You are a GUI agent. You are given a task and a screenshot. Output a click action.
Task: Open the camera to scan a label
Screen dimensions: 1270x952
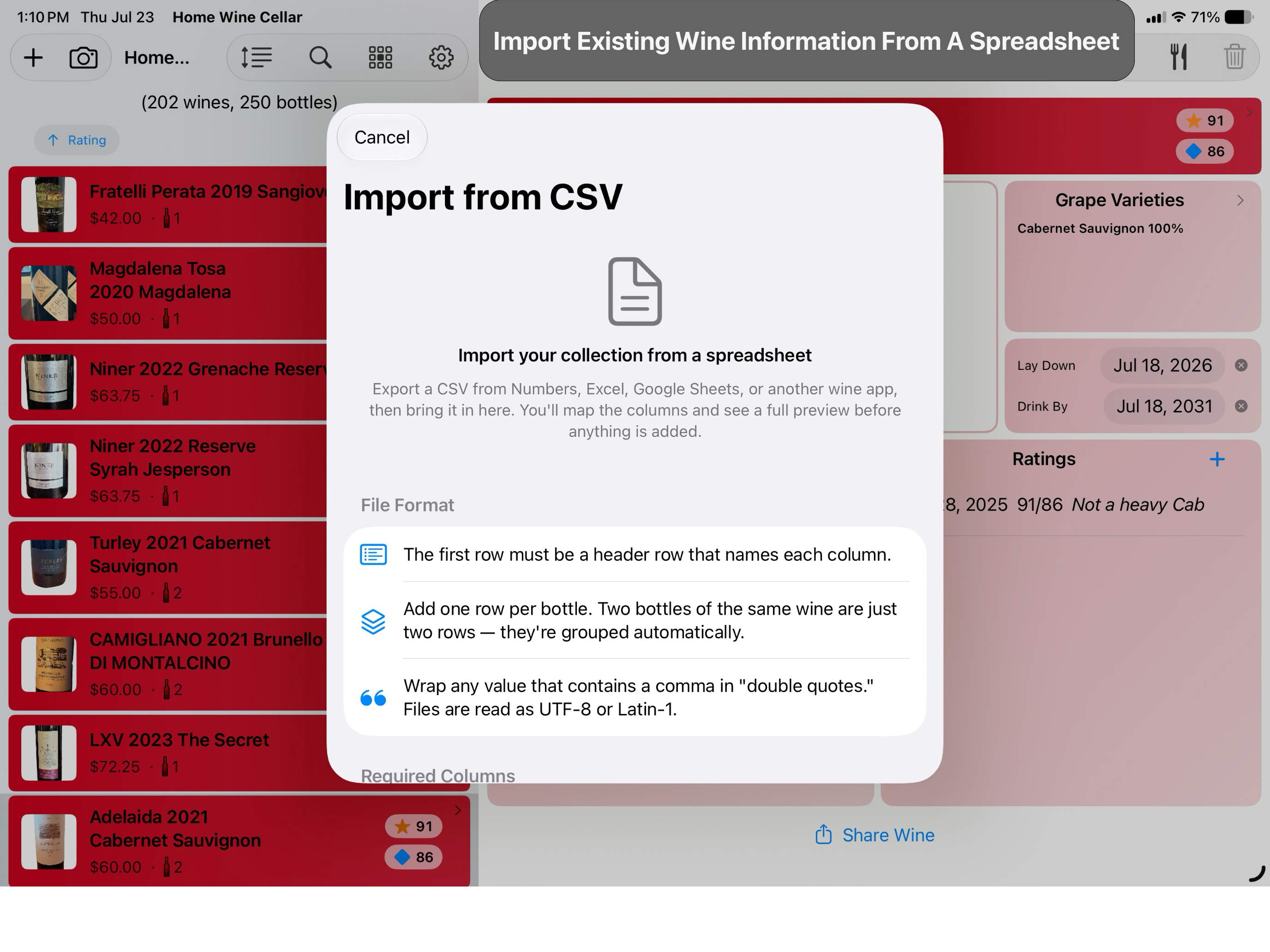[83, 57]
